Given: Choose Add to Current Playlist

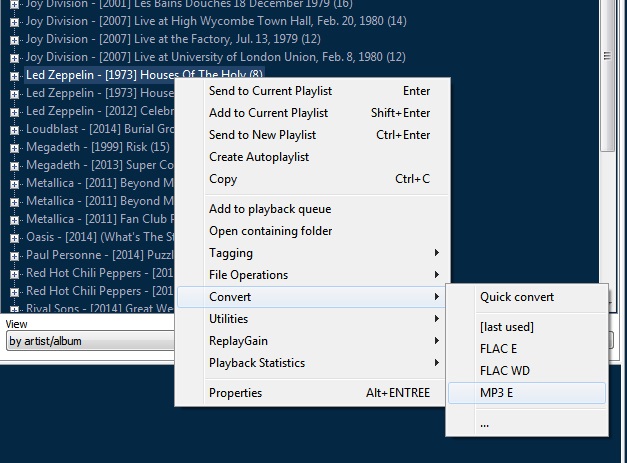Looking at the screenshot, I should tap(312, 113).
